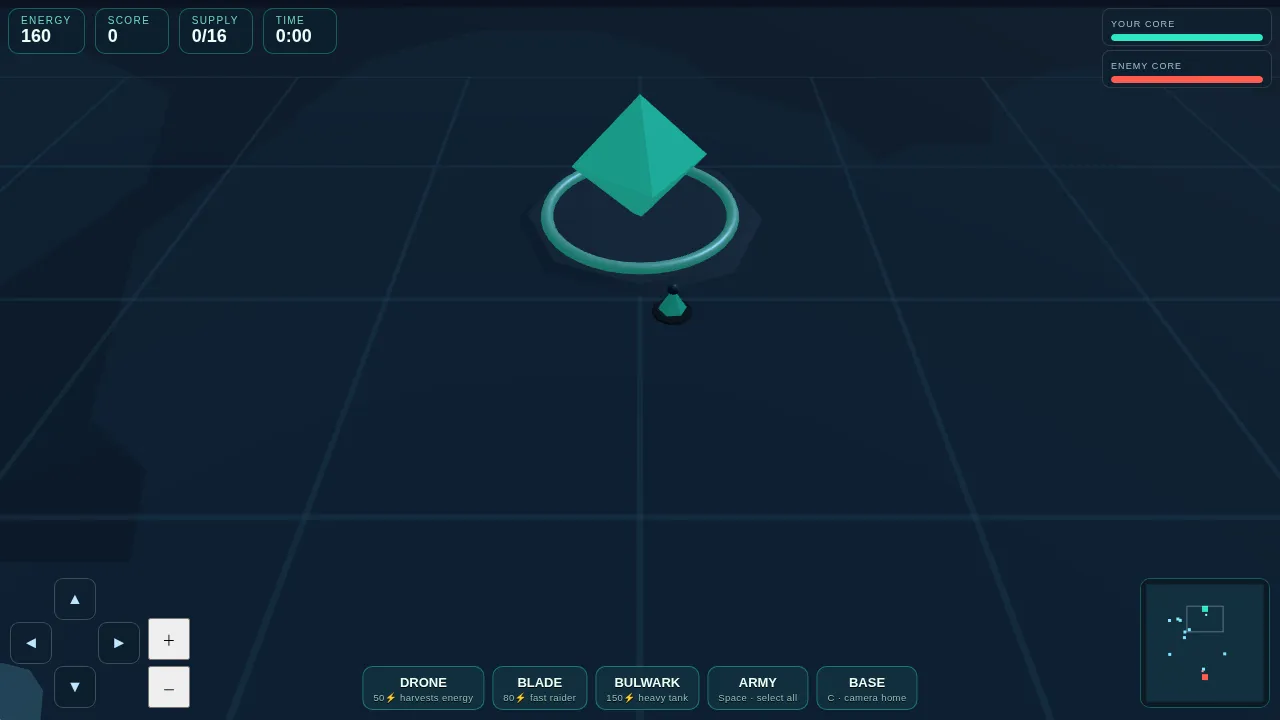The width and height of the screenshot is (1280, 720).
Task: Click the Supply counter showing 0/16
Action: click(216, 31)
